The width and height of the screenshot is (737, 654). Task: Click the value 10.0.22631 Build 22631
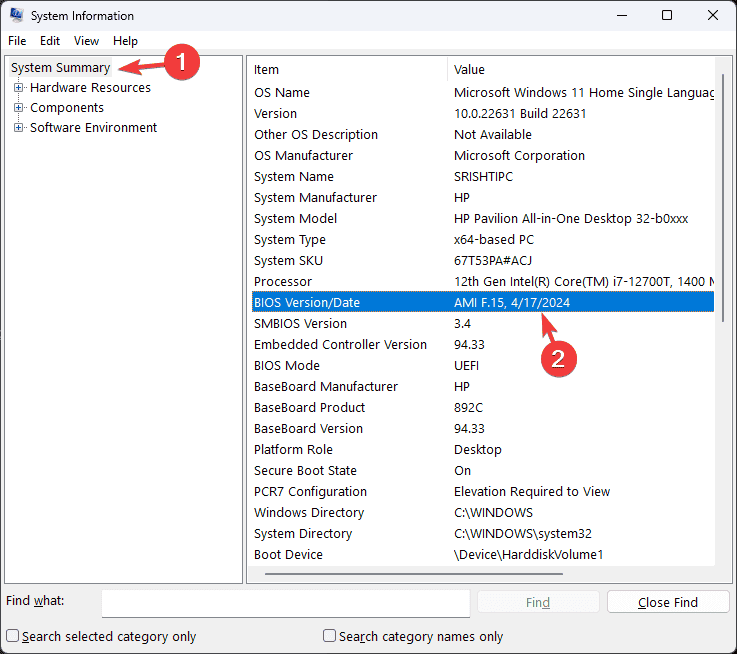click(520, 114)
